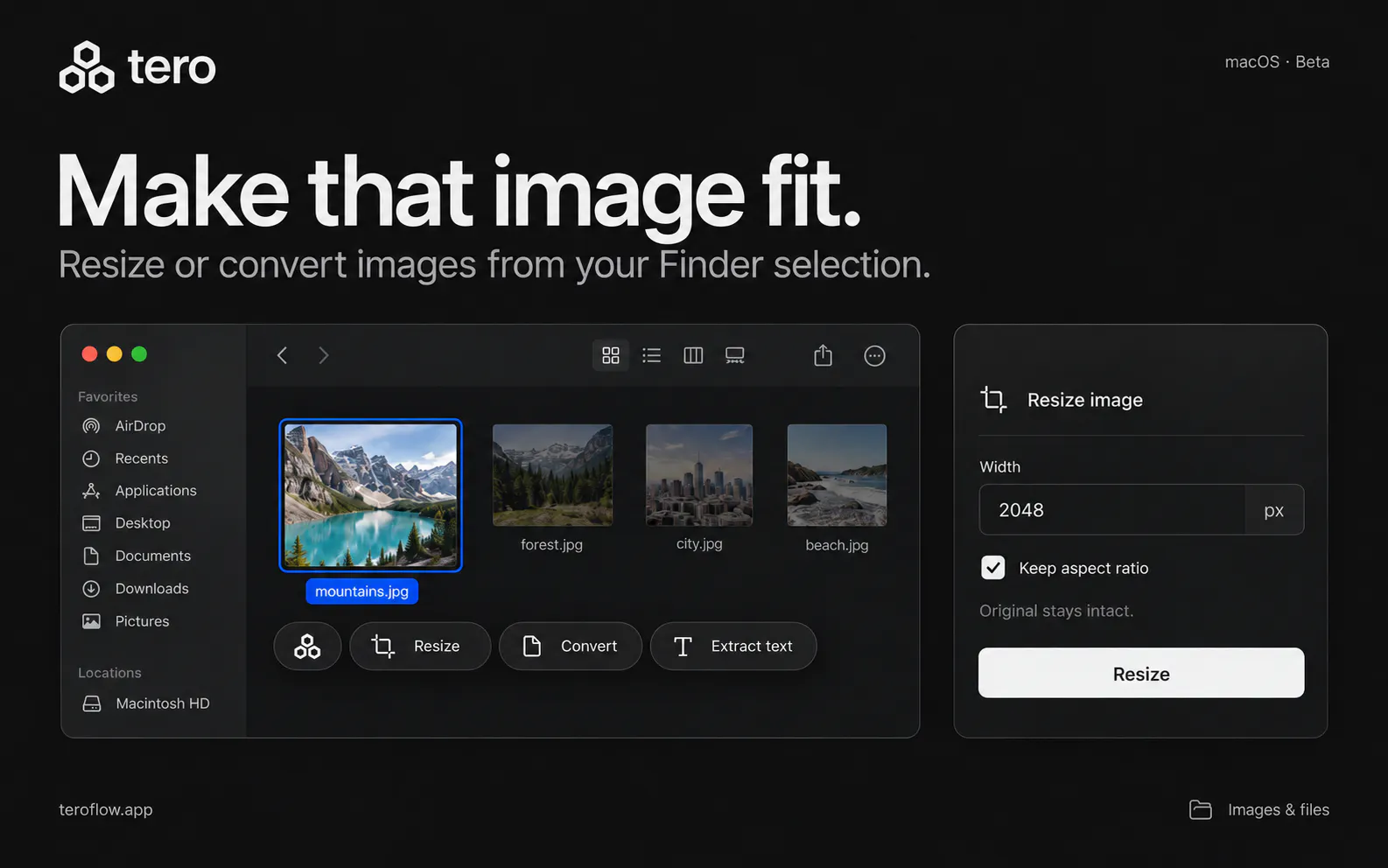Select the mountains.jpg thumbnail
Screen dimensions: 1388x868
coord(370,495)
